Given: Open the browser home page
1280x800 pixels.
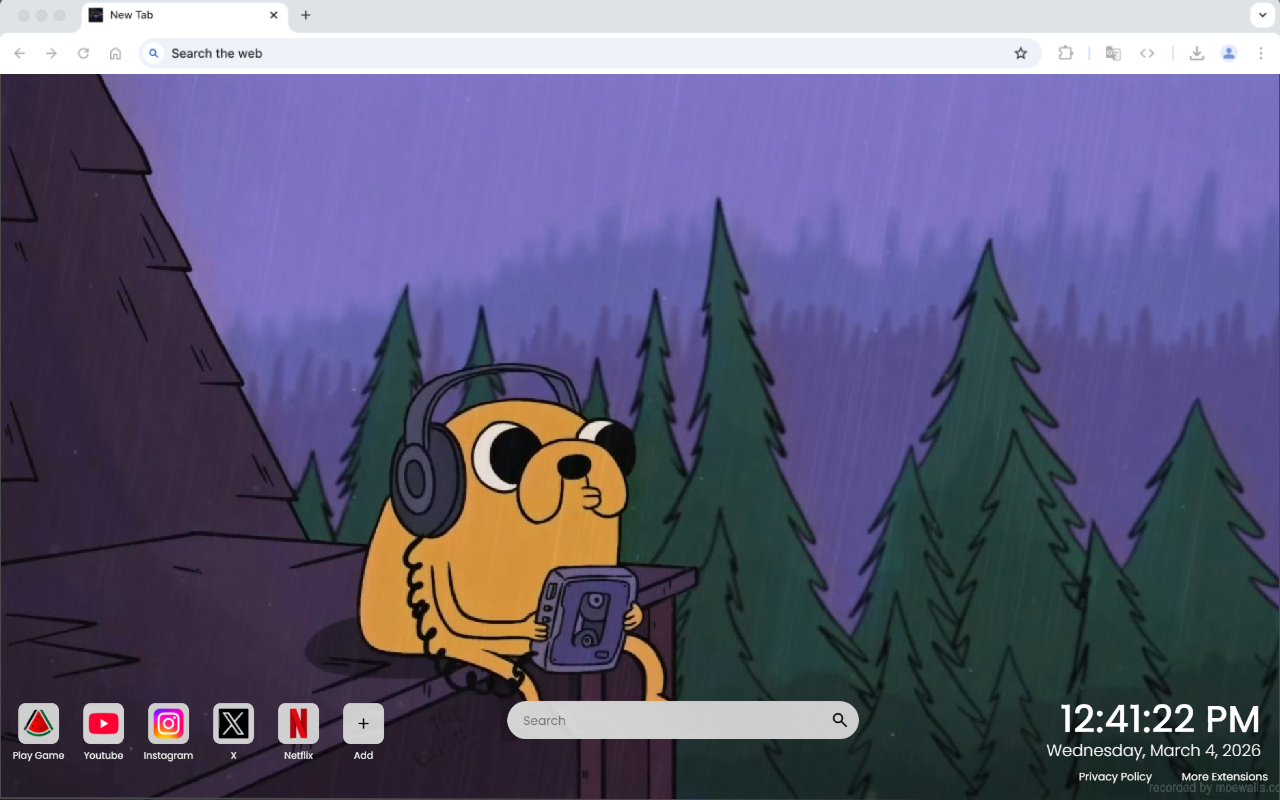Looking at the screenshot, I should click(x=116, y=53).
